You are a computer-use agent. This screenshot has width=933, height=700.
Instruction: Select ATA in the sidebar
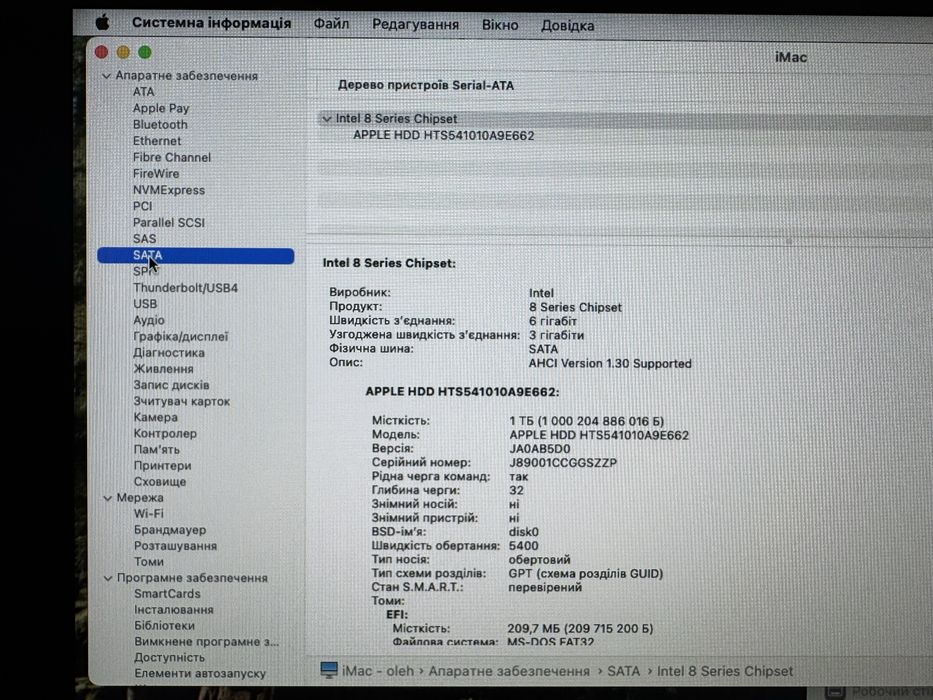(x=143, y=92)
